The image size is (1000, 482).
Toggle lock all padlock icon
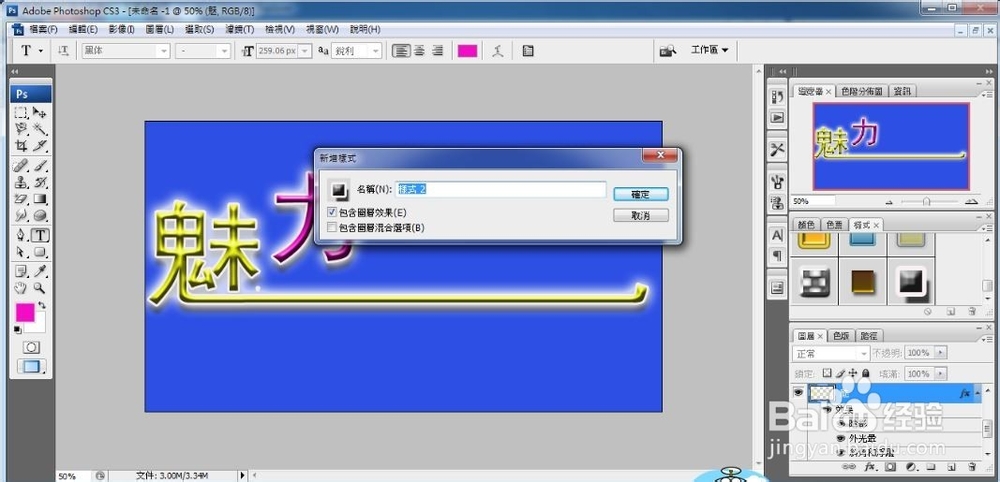click(x=865, y=373)
